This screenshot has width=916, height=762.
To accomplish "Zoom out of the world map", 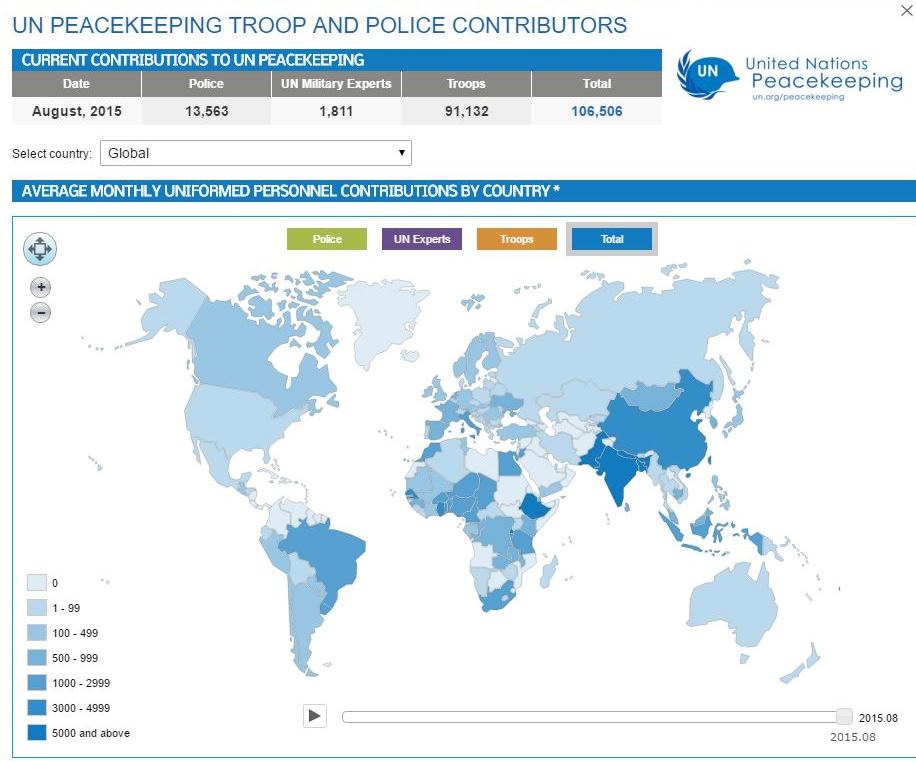I will coord(40,313).
